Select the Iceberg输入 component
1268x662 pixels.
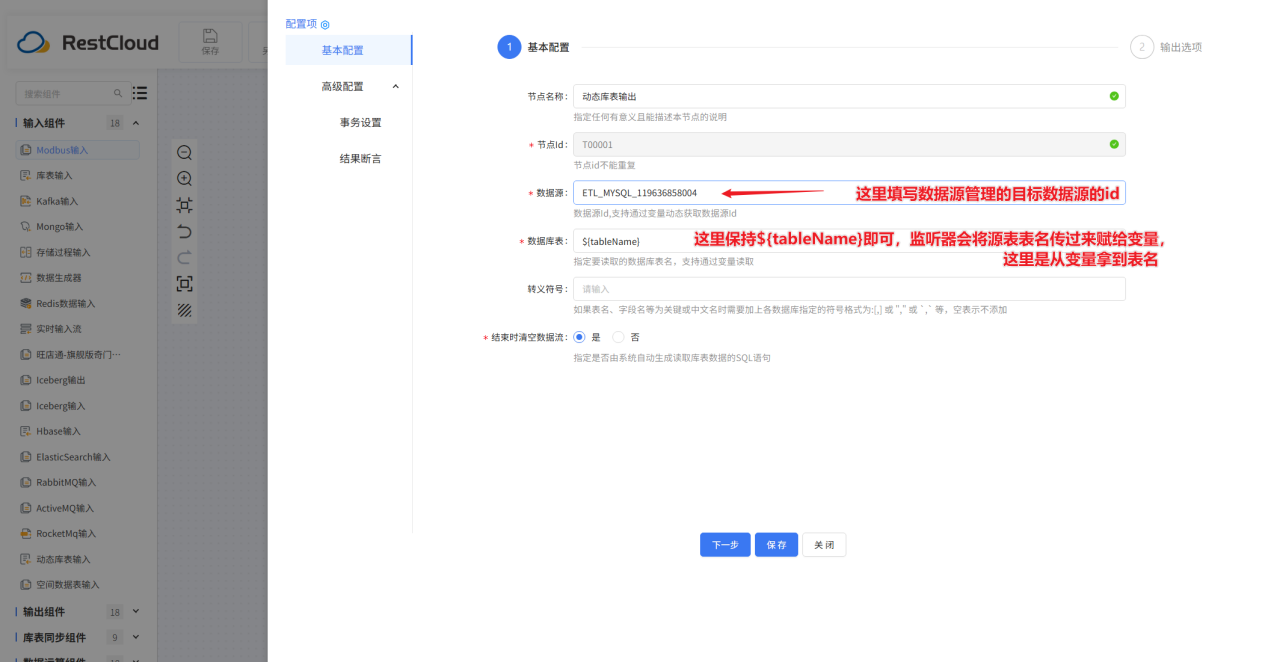click(x=61, y=406)
